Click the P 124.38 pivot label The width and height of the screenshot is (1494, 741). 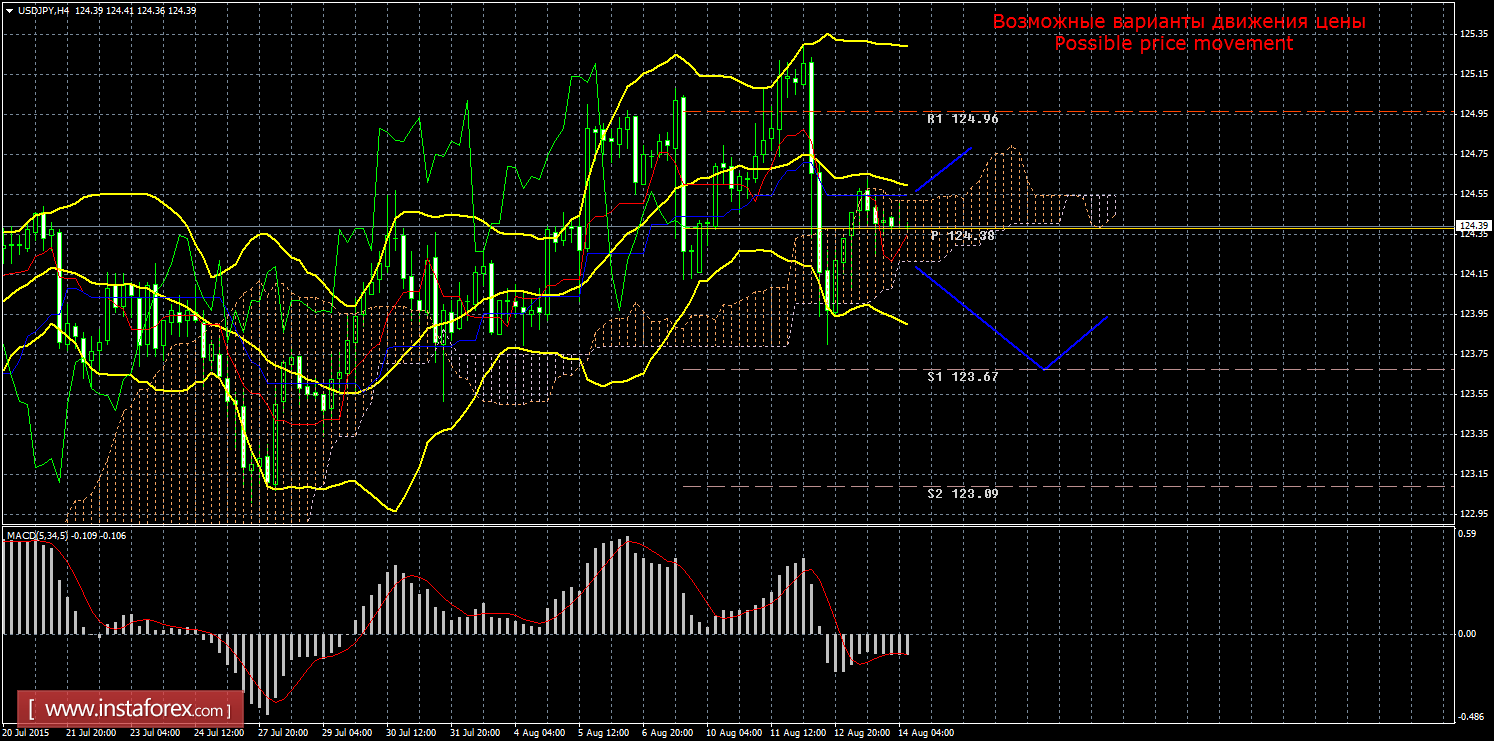962,236
